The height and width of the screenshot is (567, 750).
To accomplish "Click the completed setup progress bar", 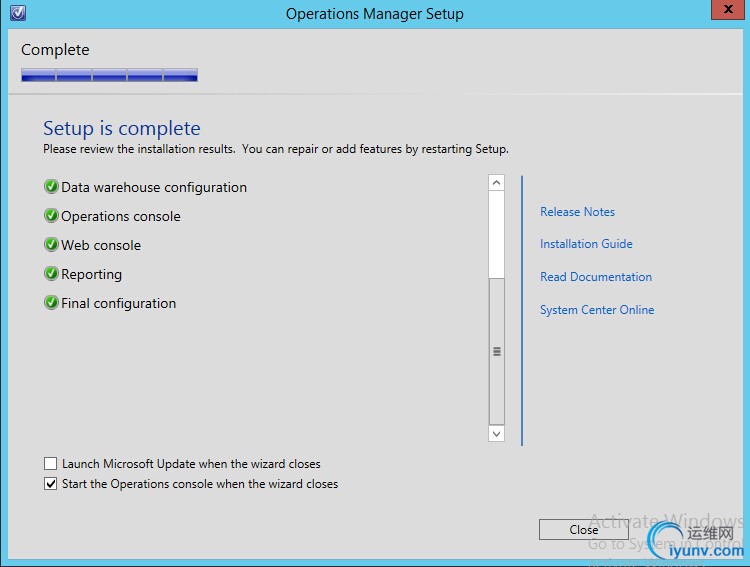I will (110, 75).
